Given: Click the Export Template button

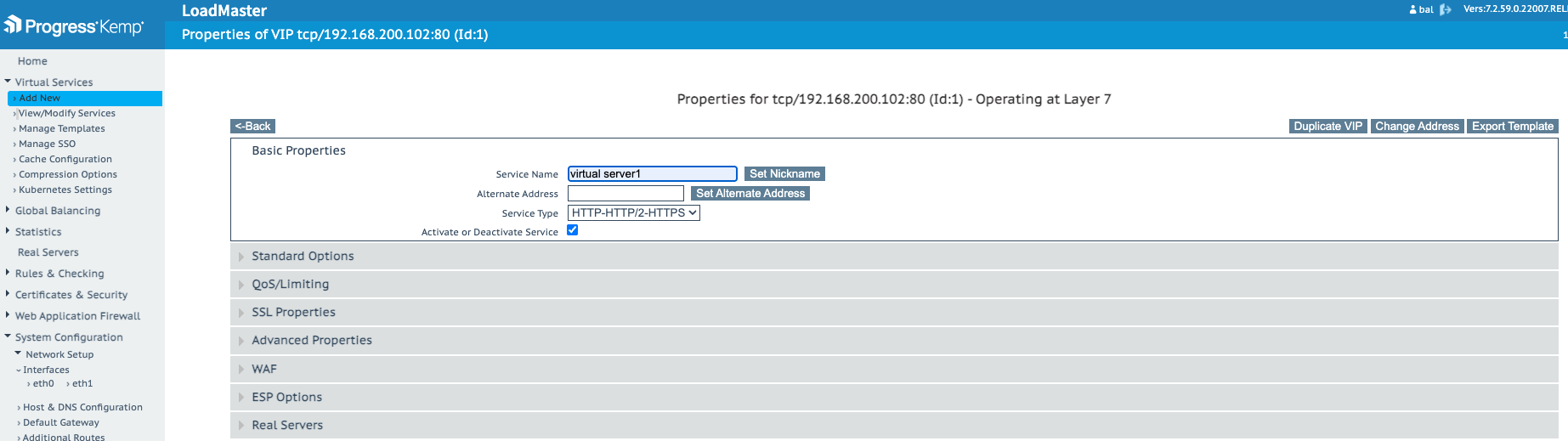Looking at the screenshot, I should pyautogui.click(x=1512, y=127).
